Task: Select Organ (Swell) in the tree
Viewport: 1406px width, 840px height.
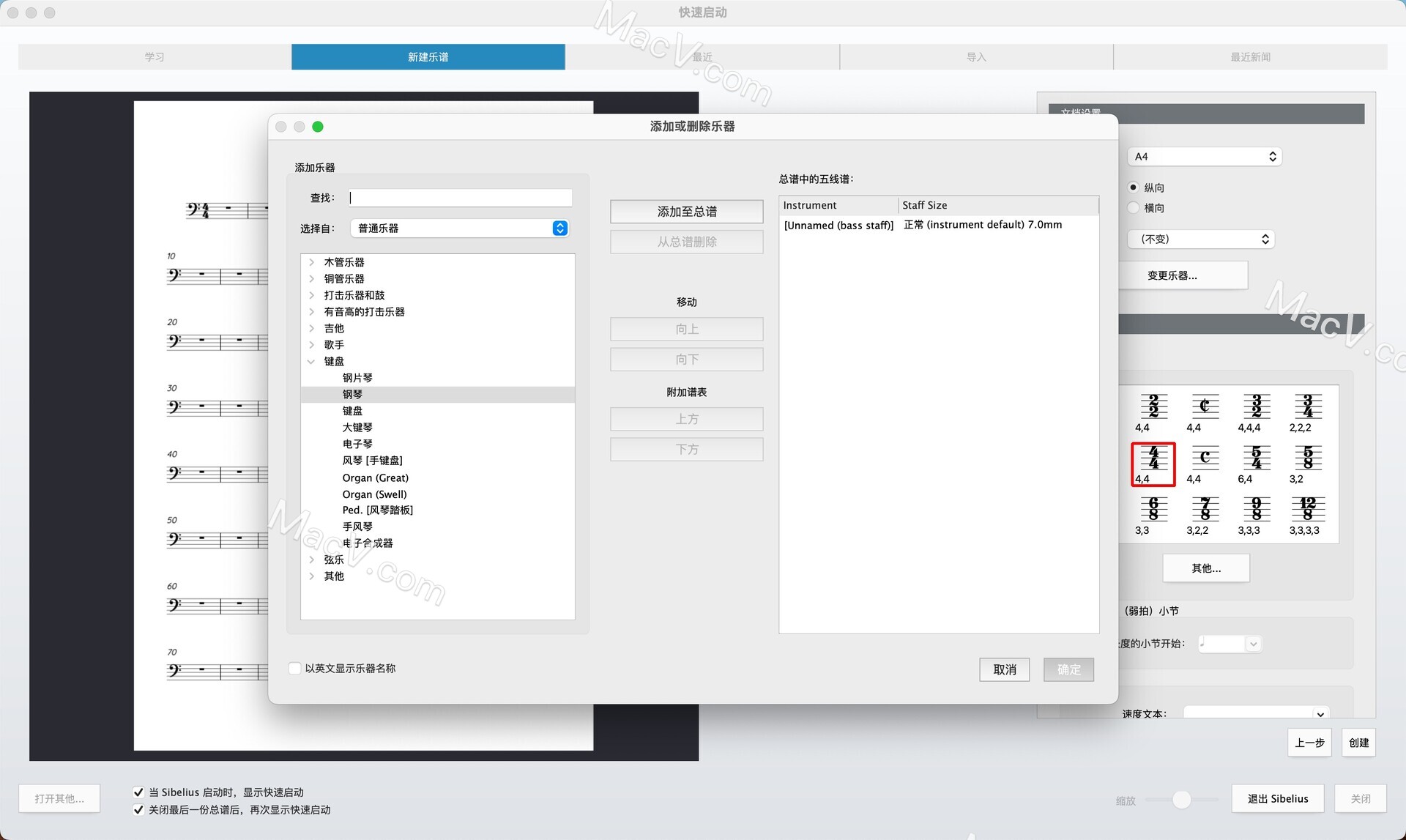Action: tap(374, 494)
